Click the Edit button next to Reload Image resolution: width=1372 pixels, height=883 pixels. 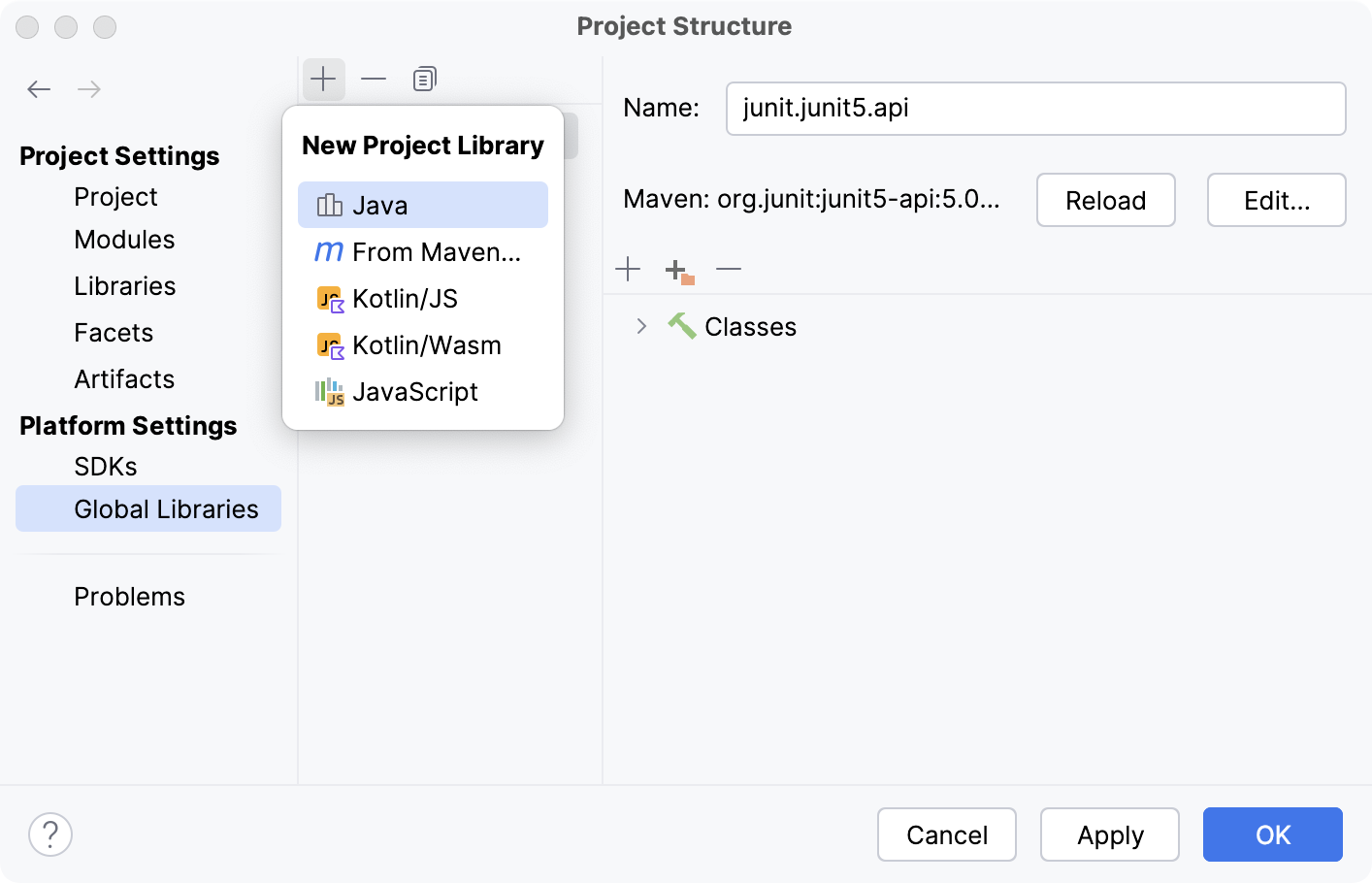tap(1276, 200)
